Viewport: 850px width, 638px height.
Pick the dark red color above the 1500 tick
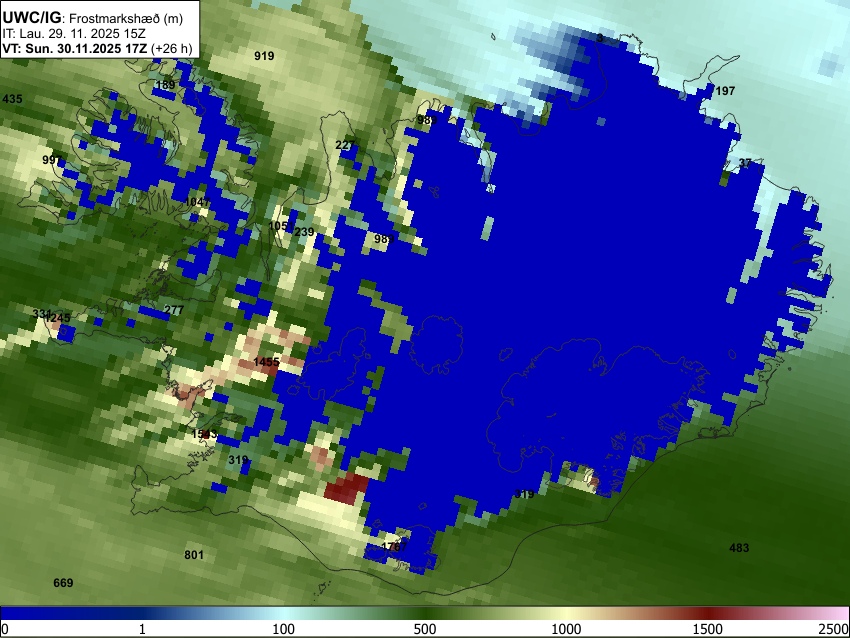coord(708,613)
